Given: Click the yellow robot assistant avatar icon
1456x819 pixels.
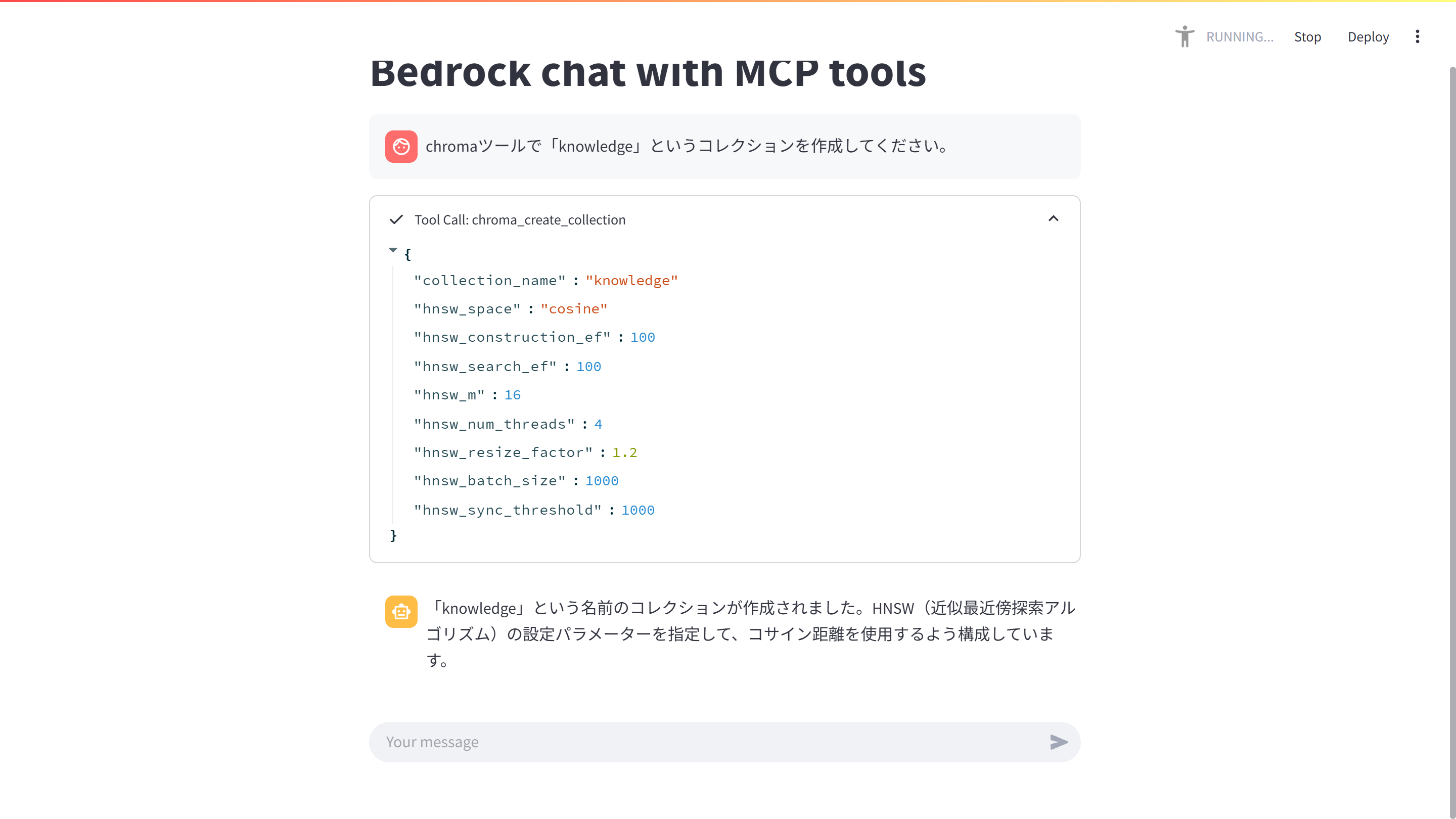Looking at the screenshot, I should point(401,612).
